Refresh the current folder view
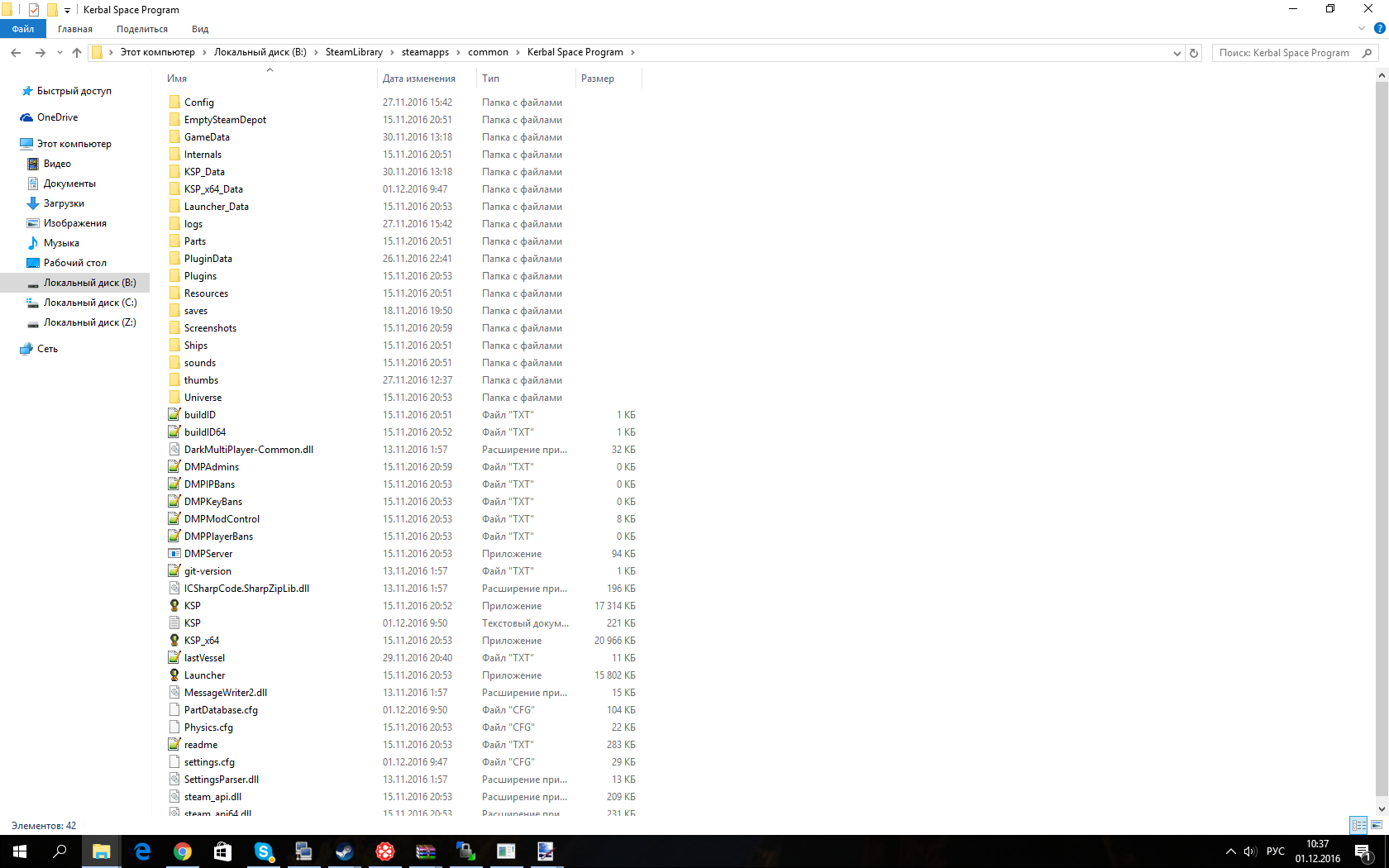This screenshot has width=1389, height=868. point(1194,53)
